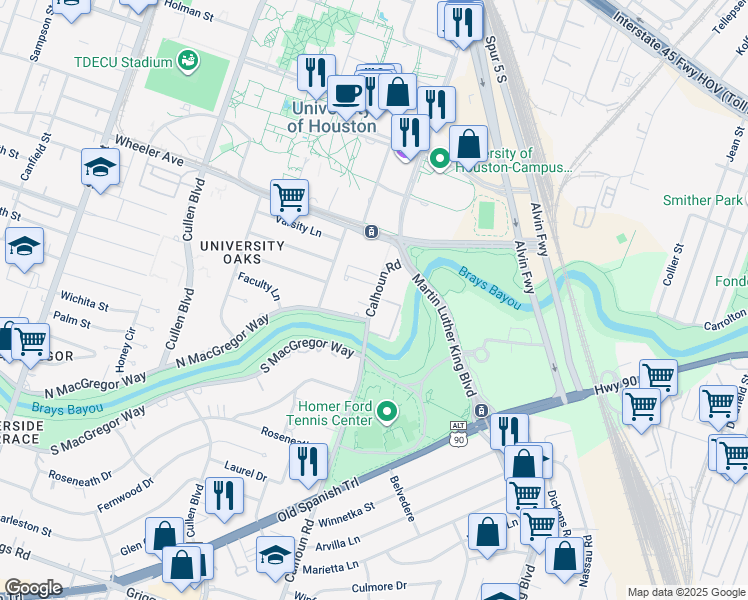Click the University of Houston label
748x600 pixels.
(332, 117)
